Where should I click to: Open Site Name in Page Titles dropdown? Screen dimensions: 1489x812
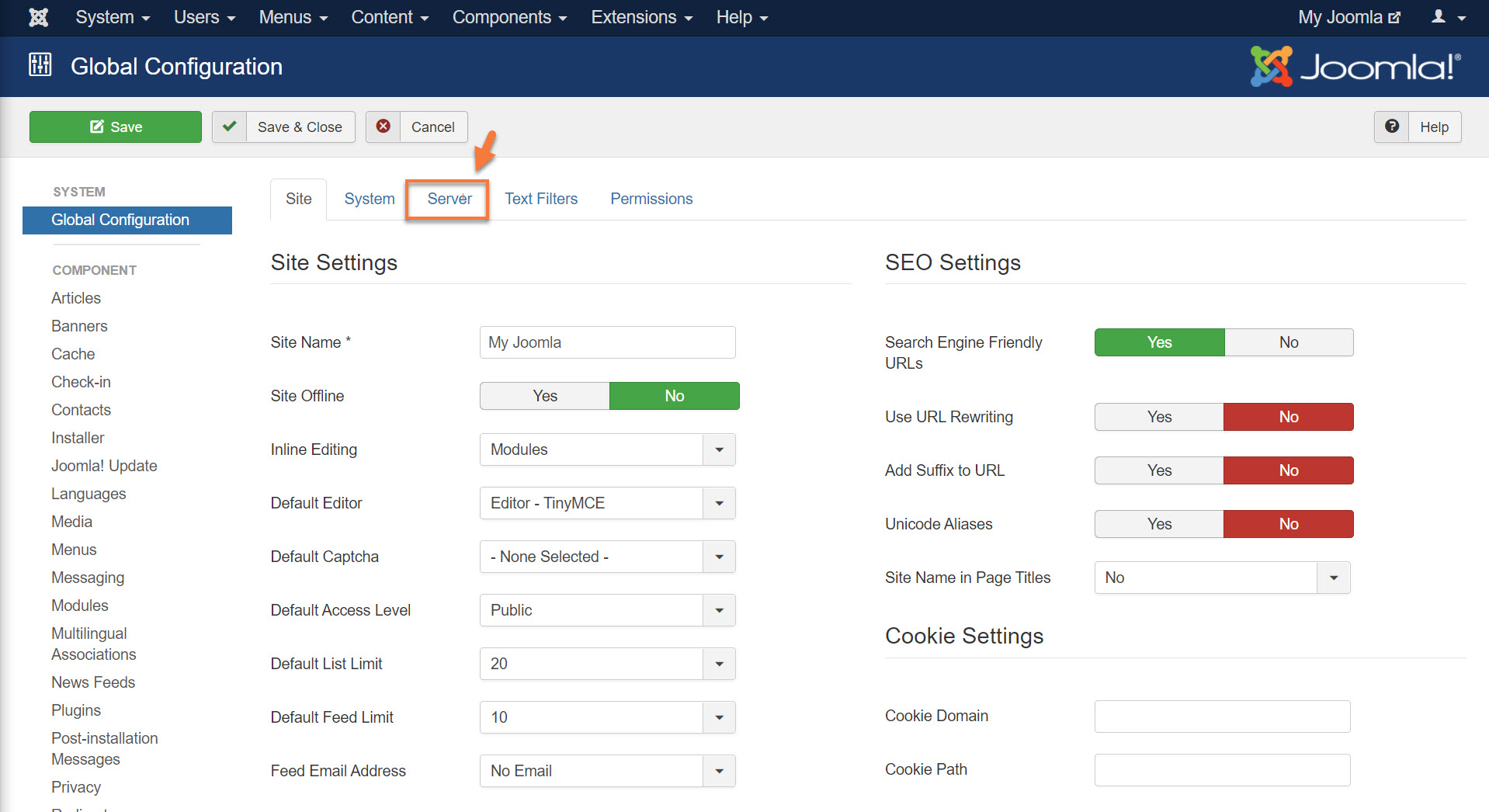pos(1333,578)
